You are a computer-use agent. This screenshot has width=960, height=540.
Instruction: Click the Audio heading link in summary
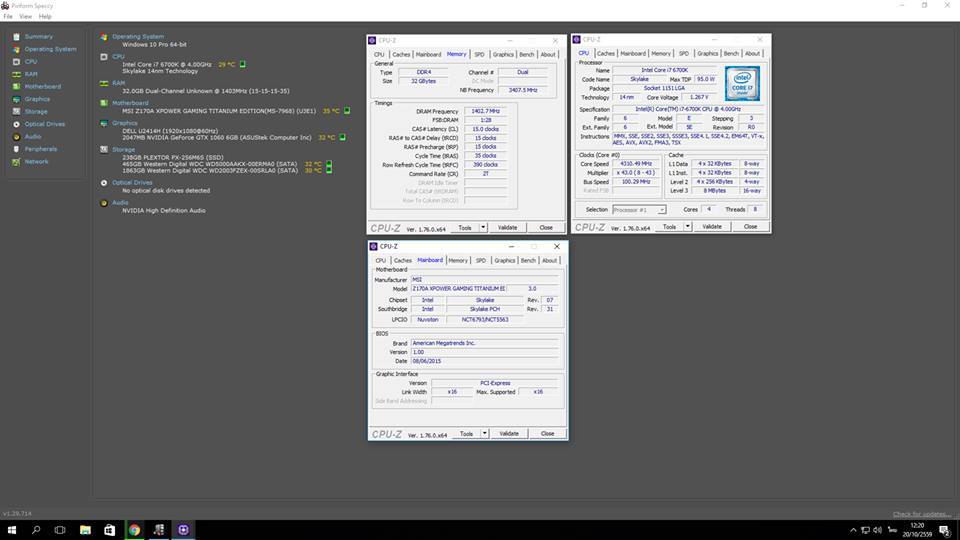[x=120, y=203]
